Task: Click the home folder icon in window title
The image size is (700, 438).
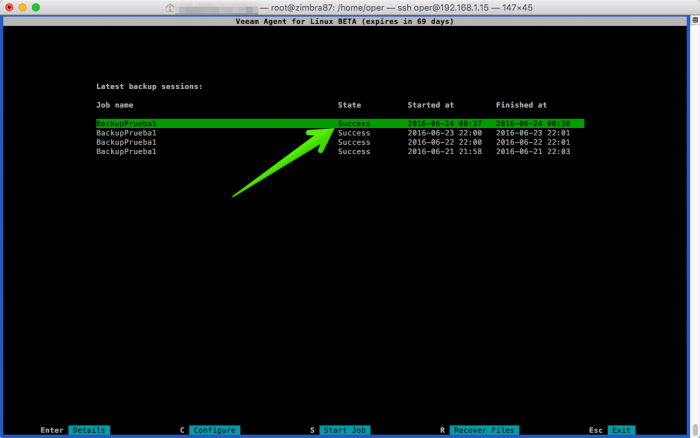Action: coord(170,8)
